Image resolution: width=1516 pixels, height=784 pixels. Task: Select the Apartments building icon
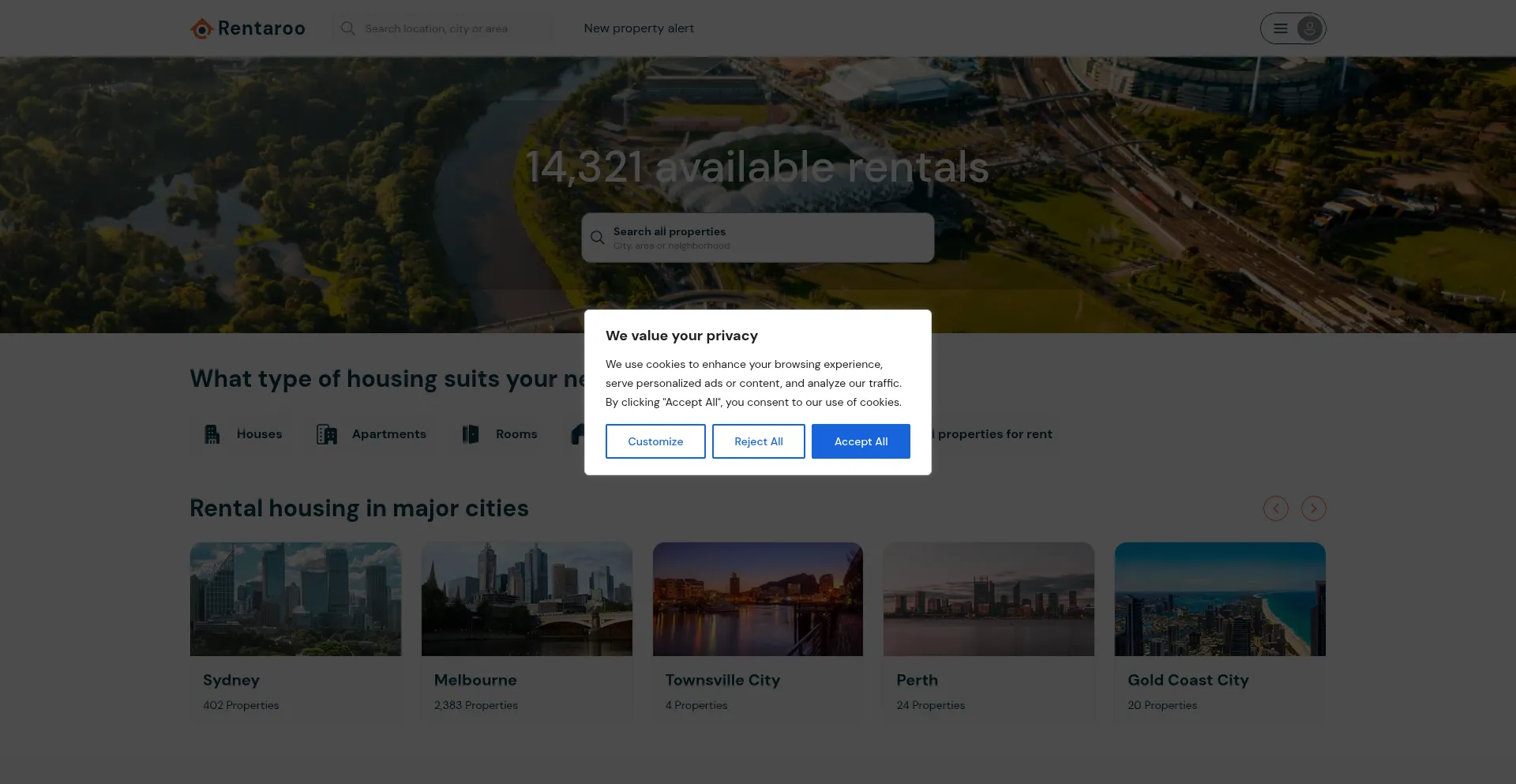coord(327,434)
